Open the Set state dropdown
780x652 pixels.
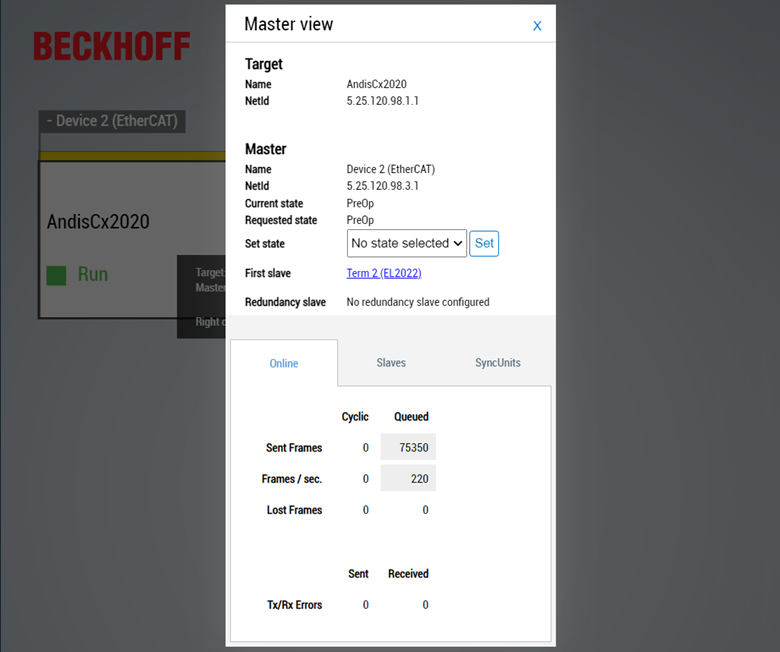point(406,243)
